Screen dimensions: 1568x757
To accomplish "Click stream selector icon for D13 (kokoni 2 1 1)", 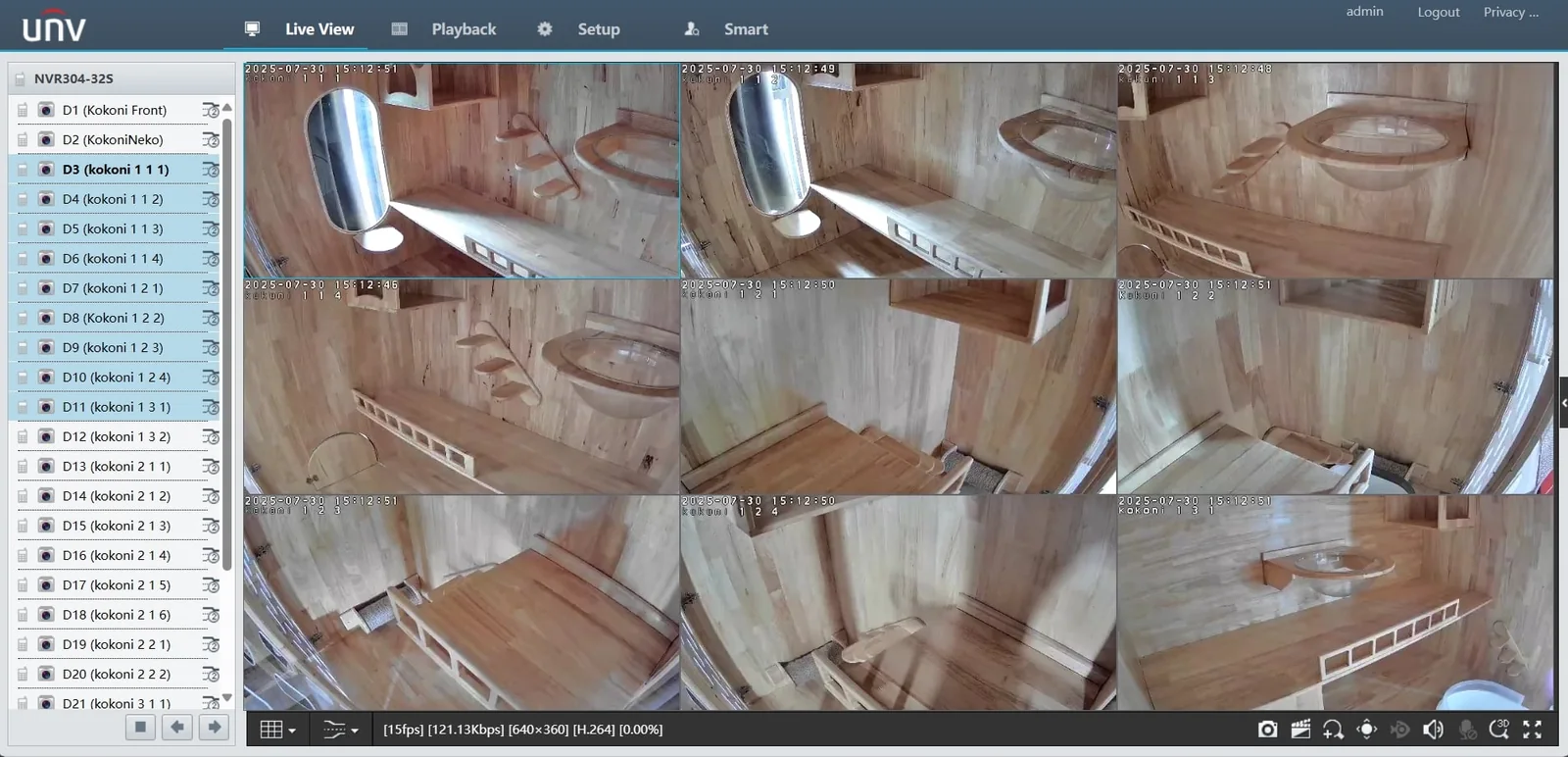I will [211, 466].
